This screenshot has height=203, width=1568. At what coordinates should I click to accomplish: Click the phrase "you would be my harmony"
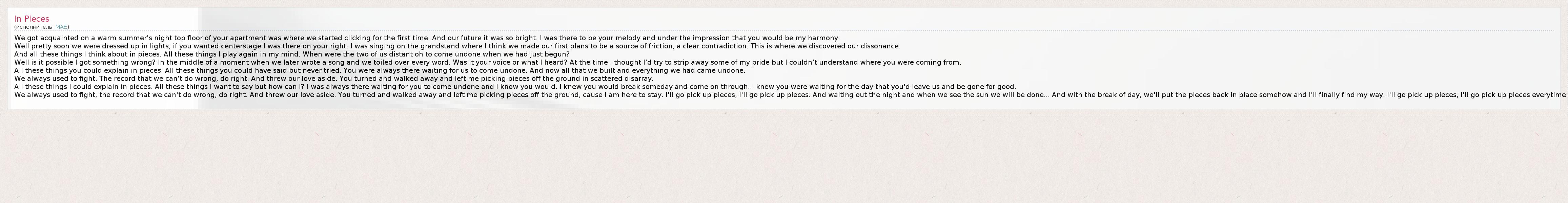tap(794, 38)
